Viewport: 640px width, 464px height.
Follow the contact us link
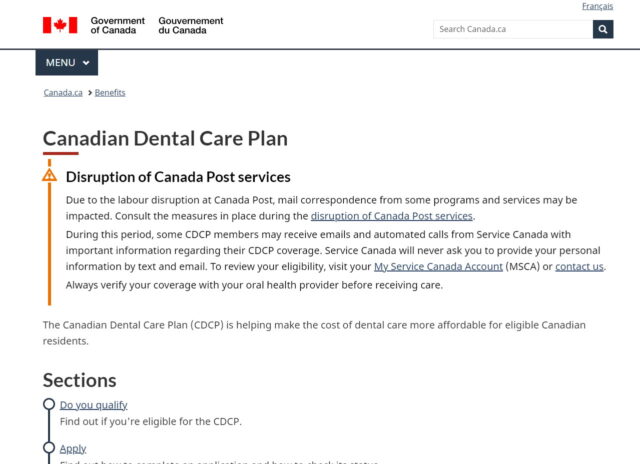tap(579, 267)
